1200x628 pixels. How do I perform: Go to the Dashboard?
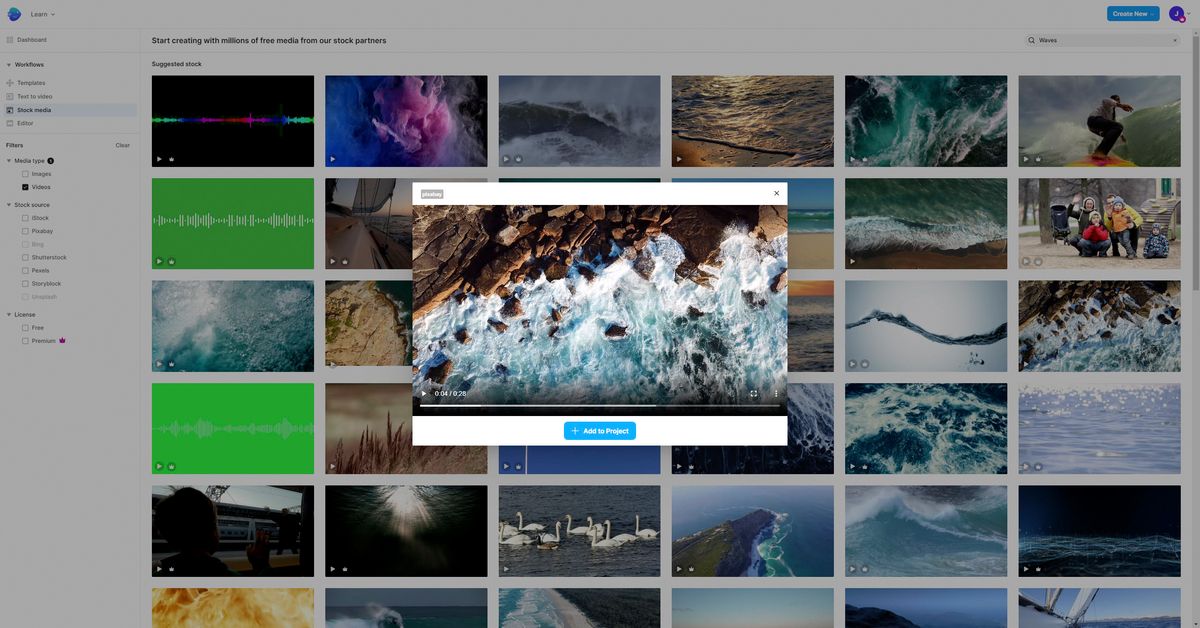(x=31, y=39)
